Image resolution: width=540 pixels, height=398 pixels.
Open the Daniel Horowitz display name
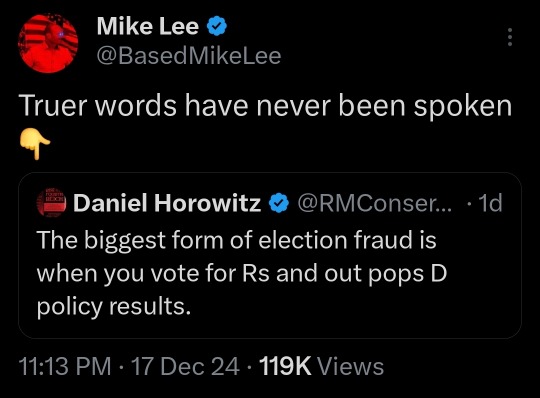tap(167, 203)
